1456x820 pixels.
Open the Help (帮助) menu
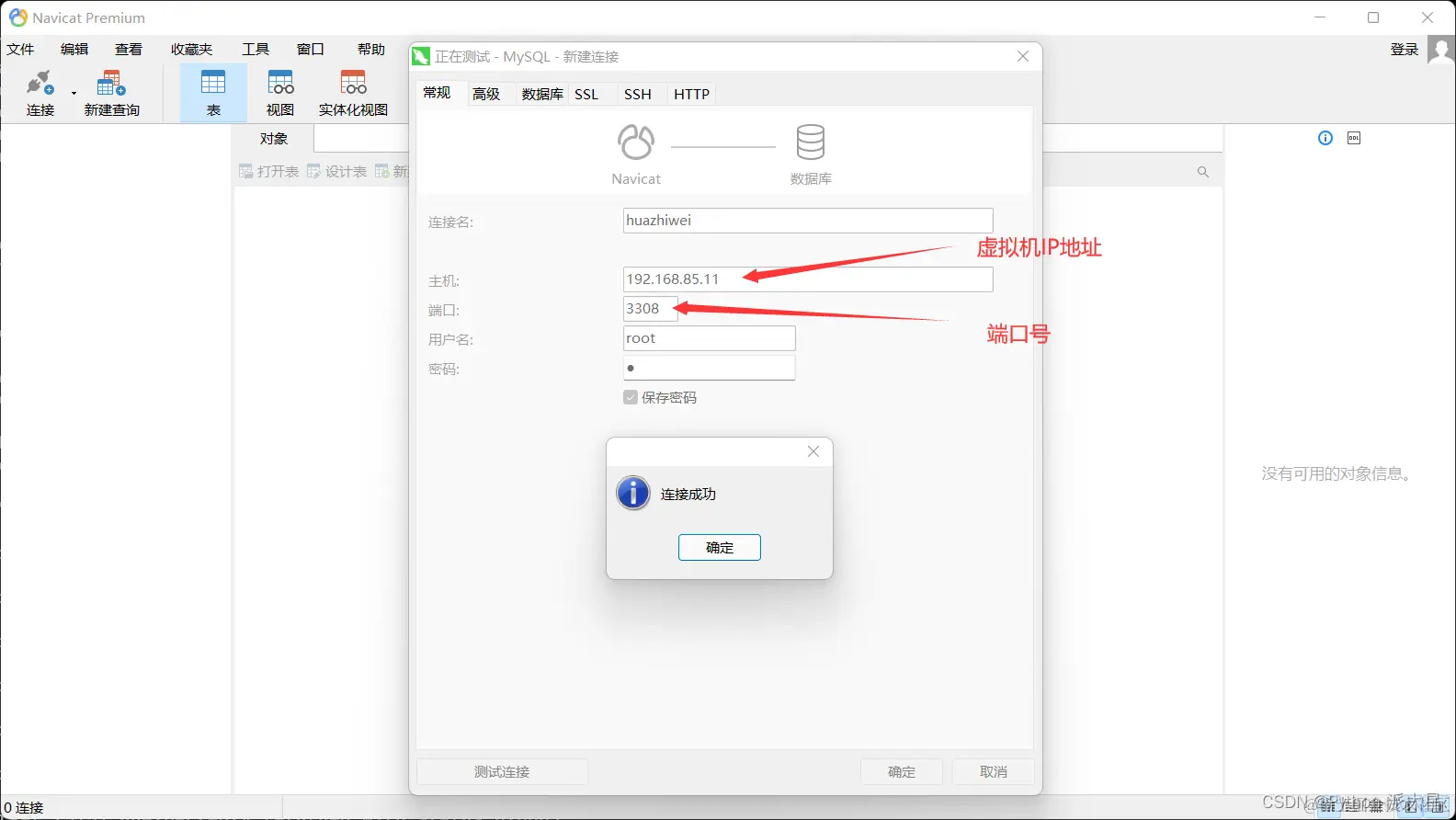(x=371, y=50)
